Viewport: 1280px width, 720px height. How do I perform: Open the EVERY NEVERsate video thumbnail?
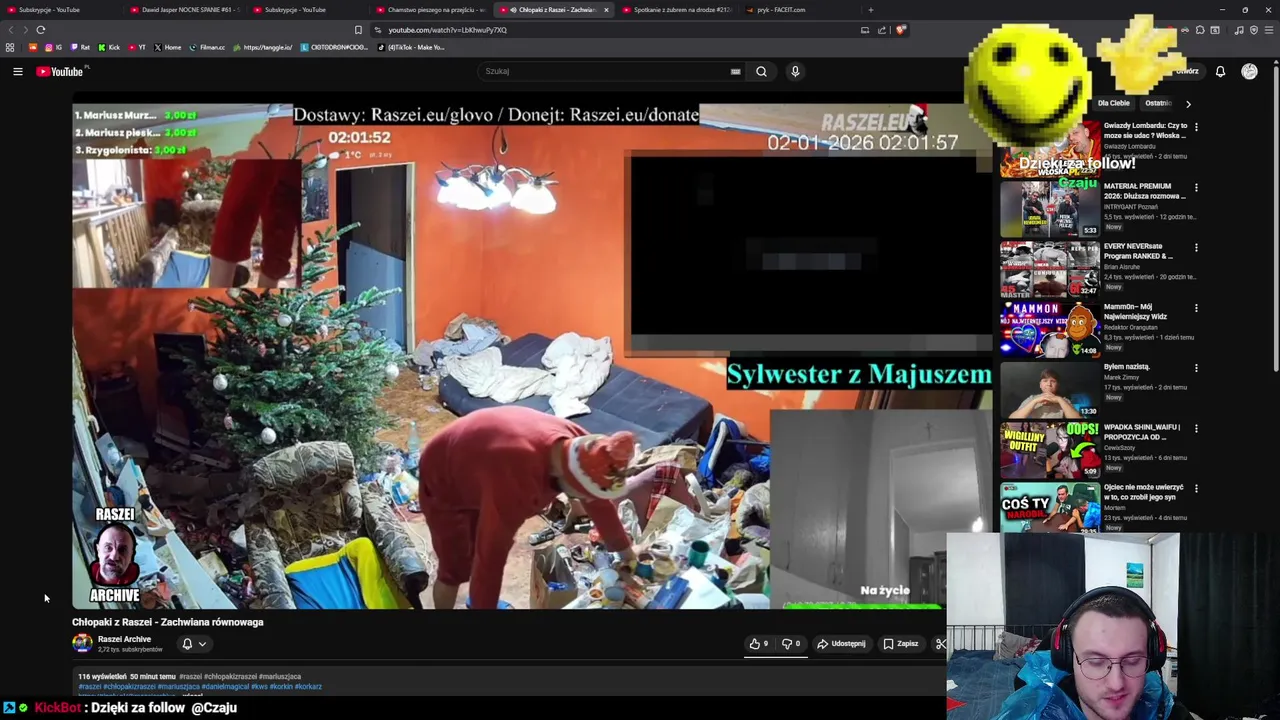pos(1050,269)
